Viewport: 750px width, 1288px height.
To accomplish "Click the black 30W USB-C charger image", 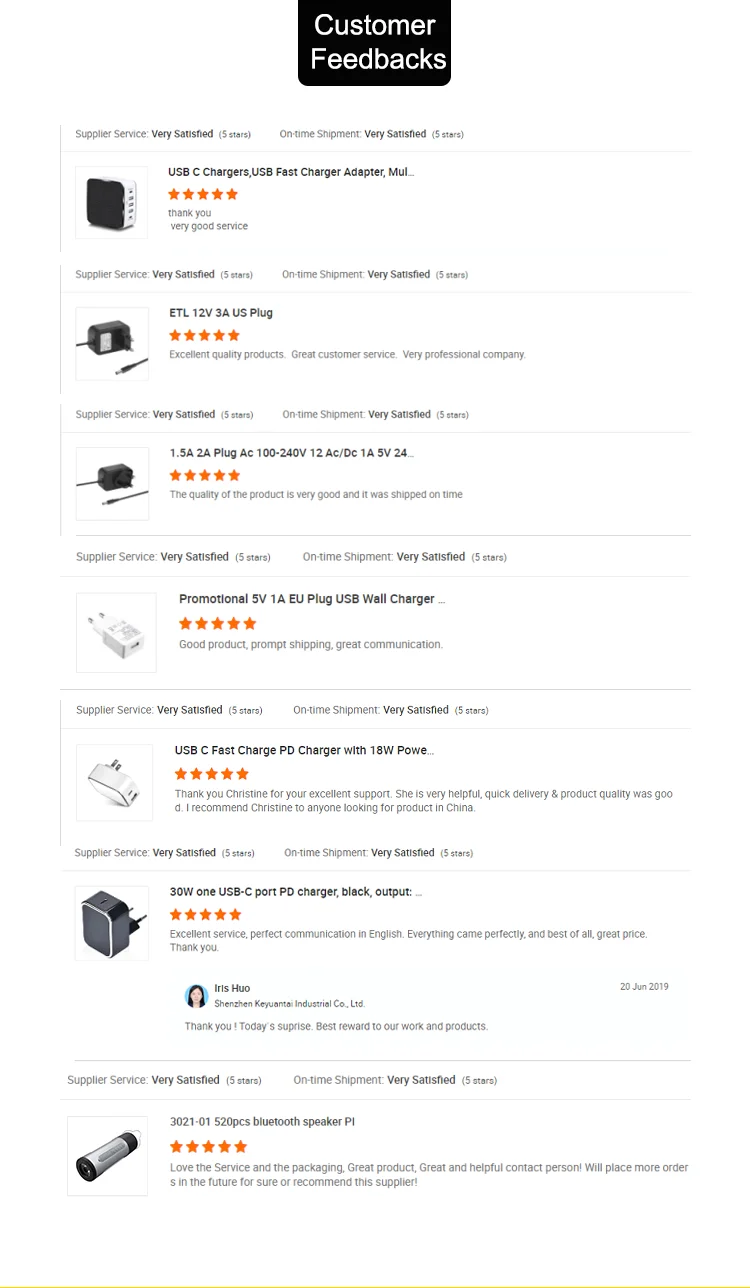I will 111,923.
